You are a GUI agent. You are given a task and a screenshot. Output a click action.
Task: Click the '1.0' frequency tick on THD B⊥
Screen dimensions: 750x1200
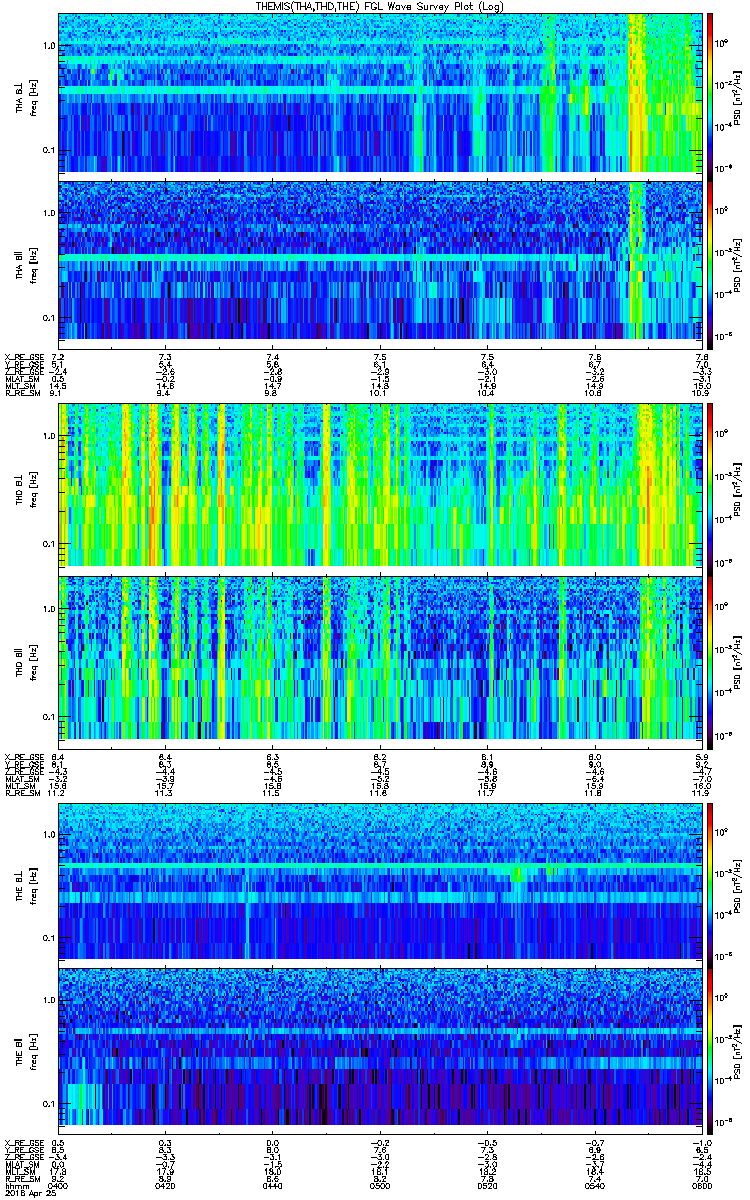click(48, 438)
